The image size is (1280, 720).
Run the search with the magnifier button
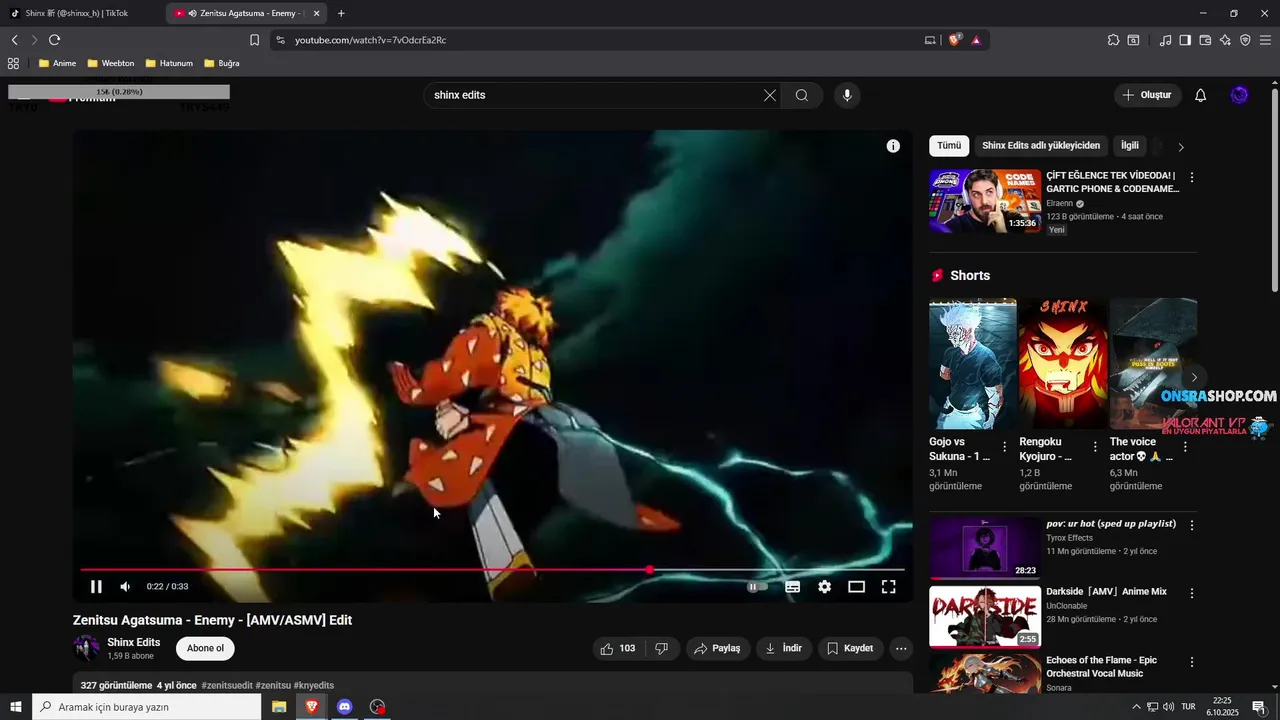[802, 95]
